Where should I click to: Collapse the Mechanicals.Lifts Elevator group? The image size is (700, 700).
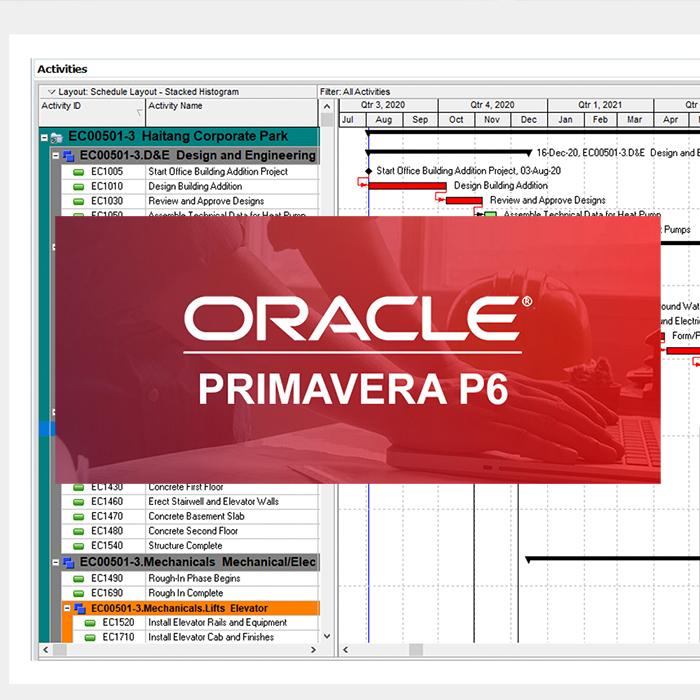click(68, 608)
